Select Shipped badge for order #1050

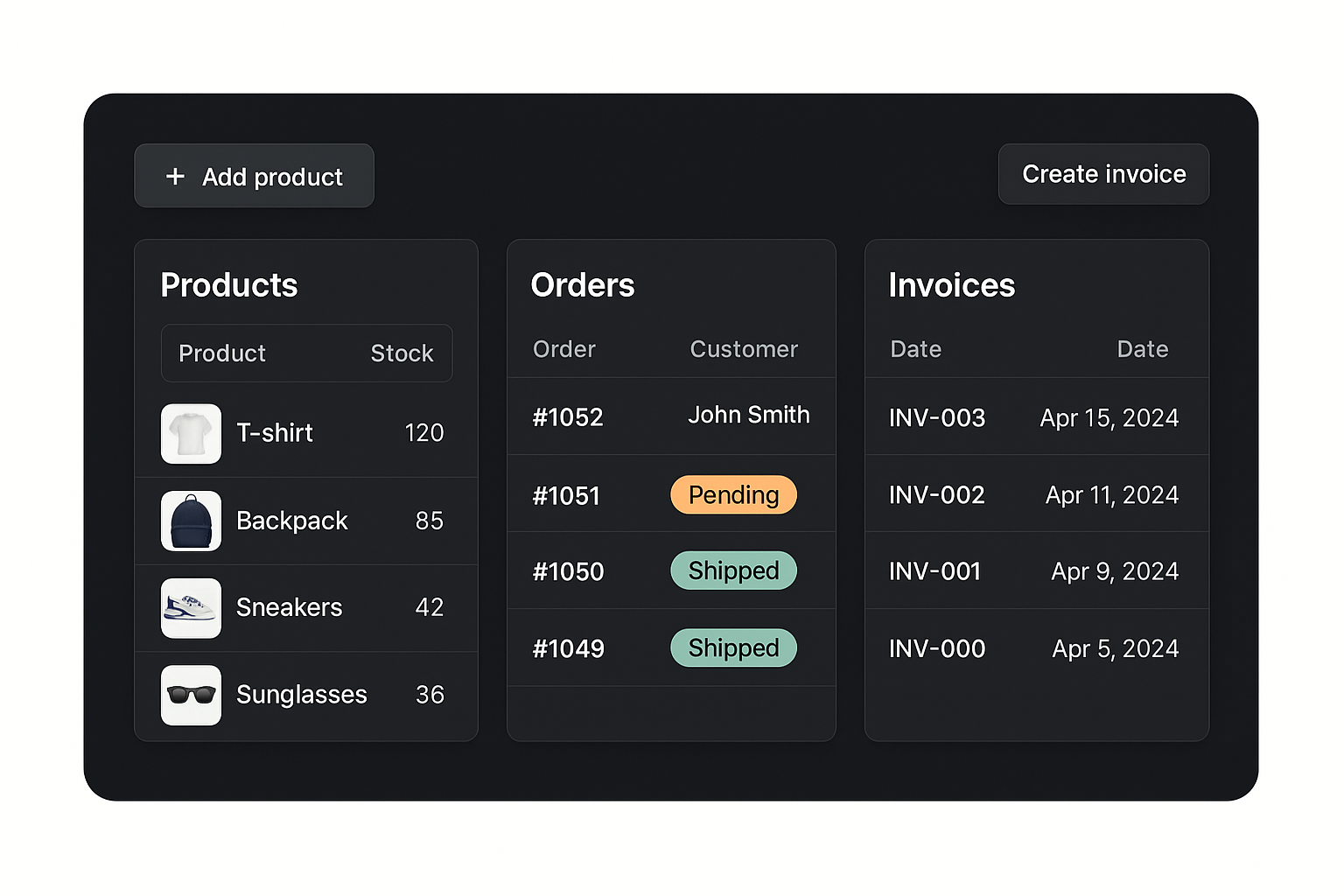pyautogui.click(x=733, y=570)
